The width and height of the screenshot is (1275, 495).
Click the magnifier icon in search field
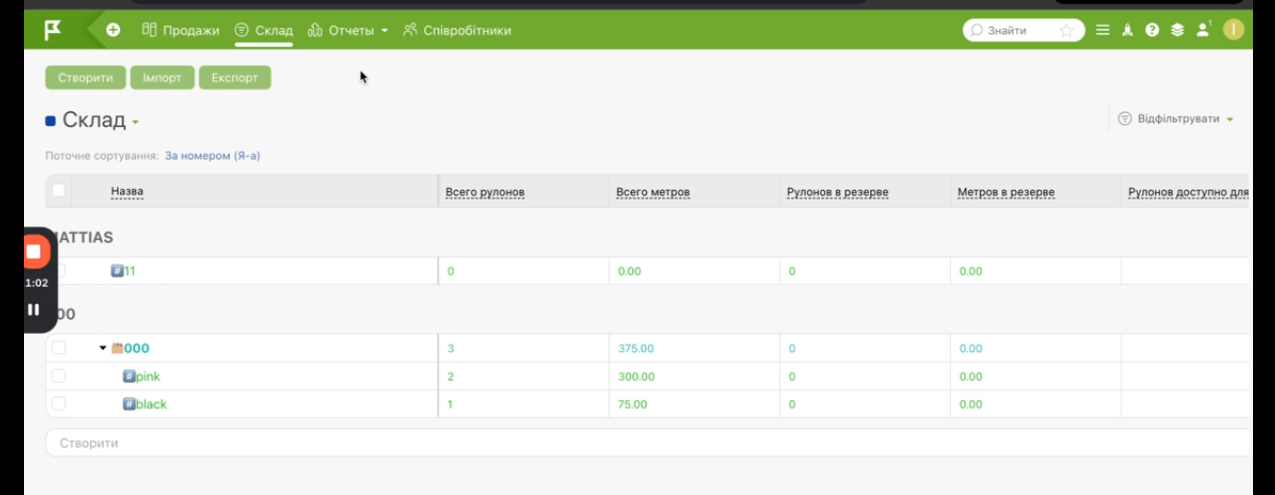click(x=977, y=30)
